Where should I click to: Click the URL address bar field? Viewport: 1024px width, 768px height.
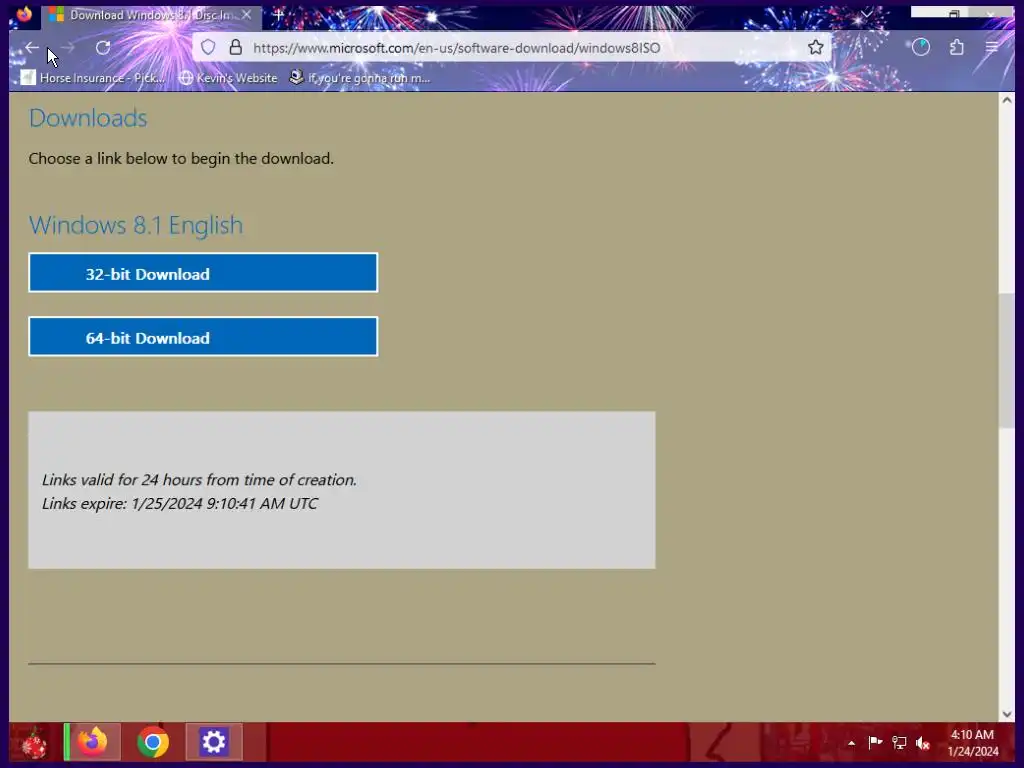pos(512,48)
